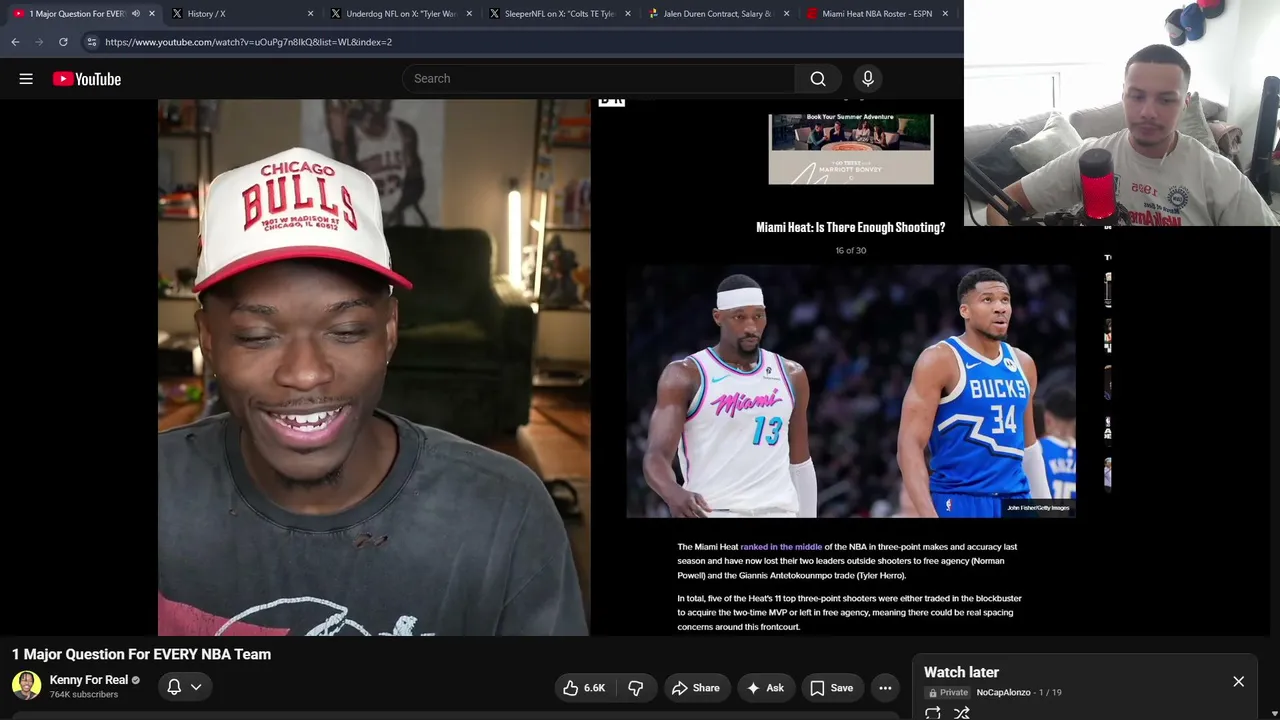Open NoCapAlonzo playlist owner link

click(1003, 693)
